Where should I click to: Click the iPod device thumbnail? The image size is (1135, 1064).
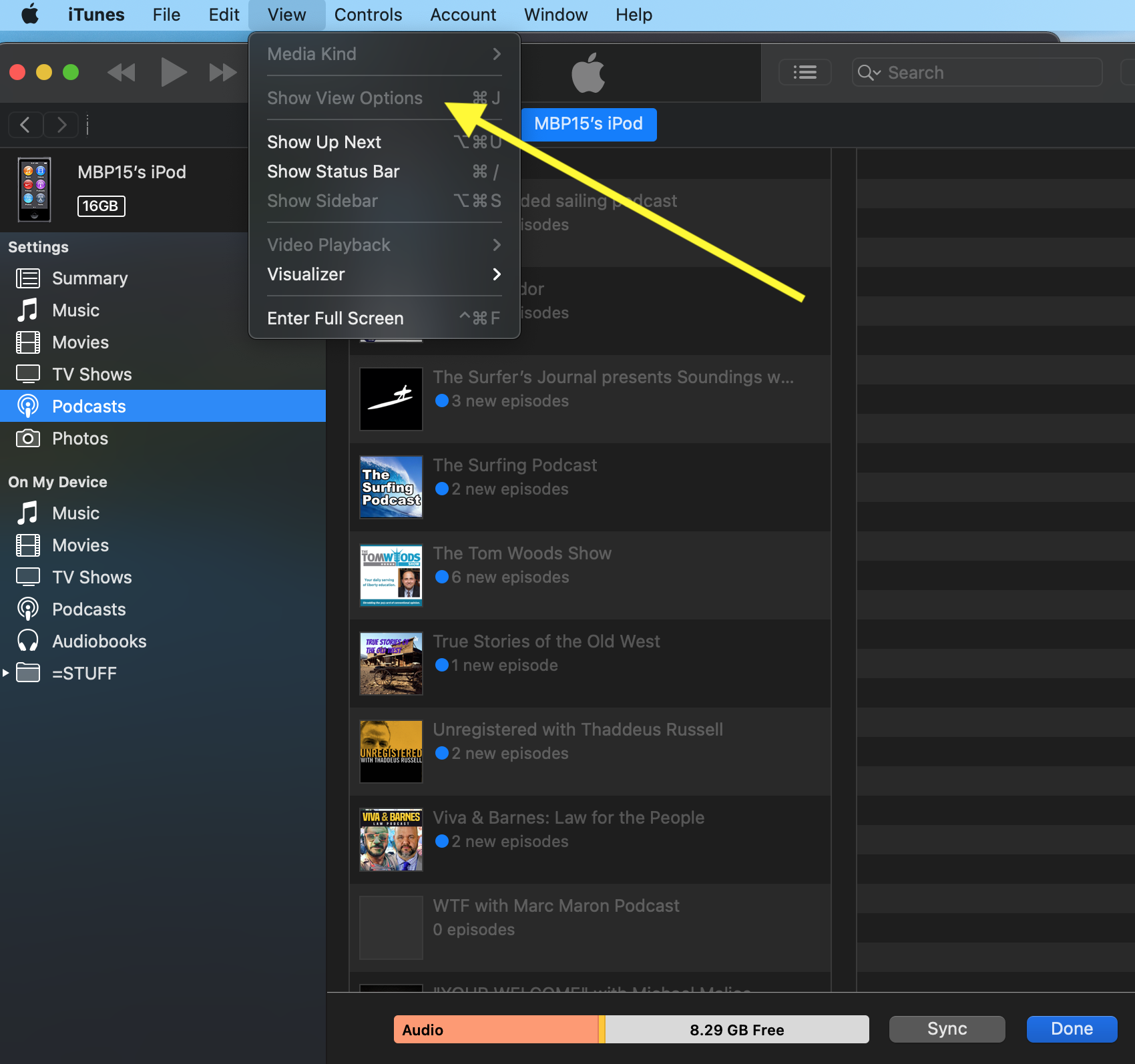35,190
